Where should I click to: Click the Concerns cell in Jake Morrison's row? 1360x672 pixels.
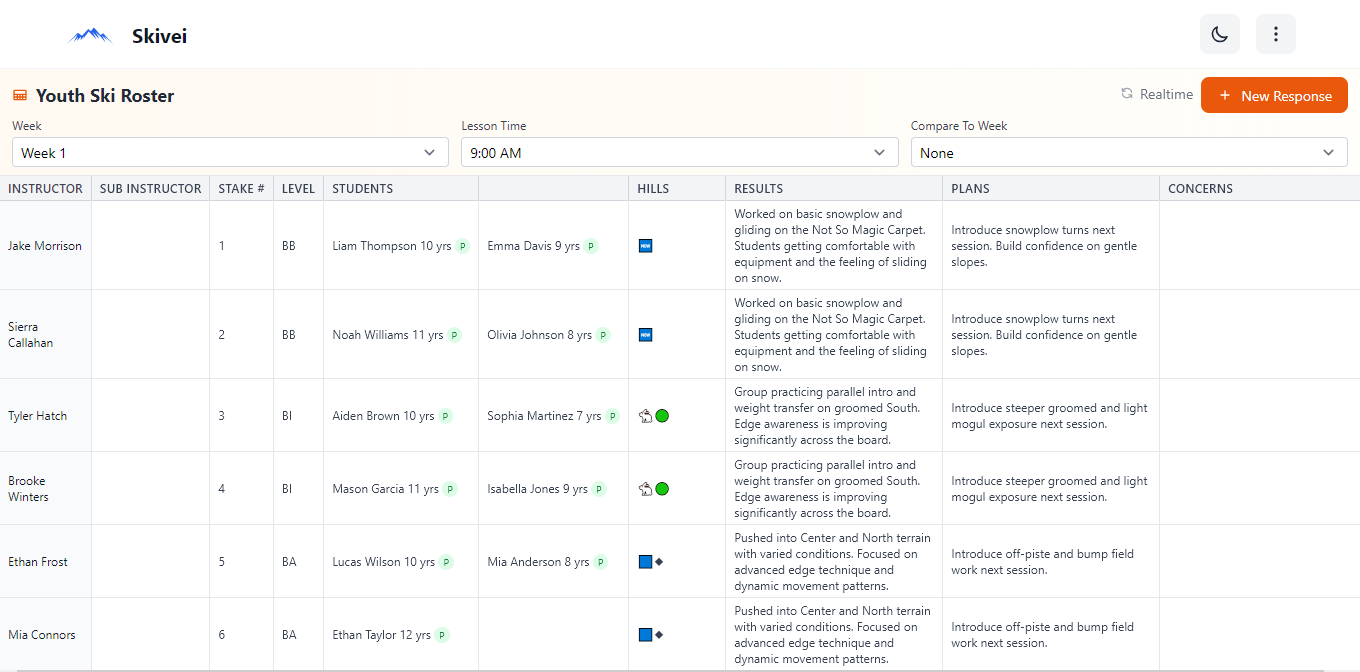pos(1260,246)
